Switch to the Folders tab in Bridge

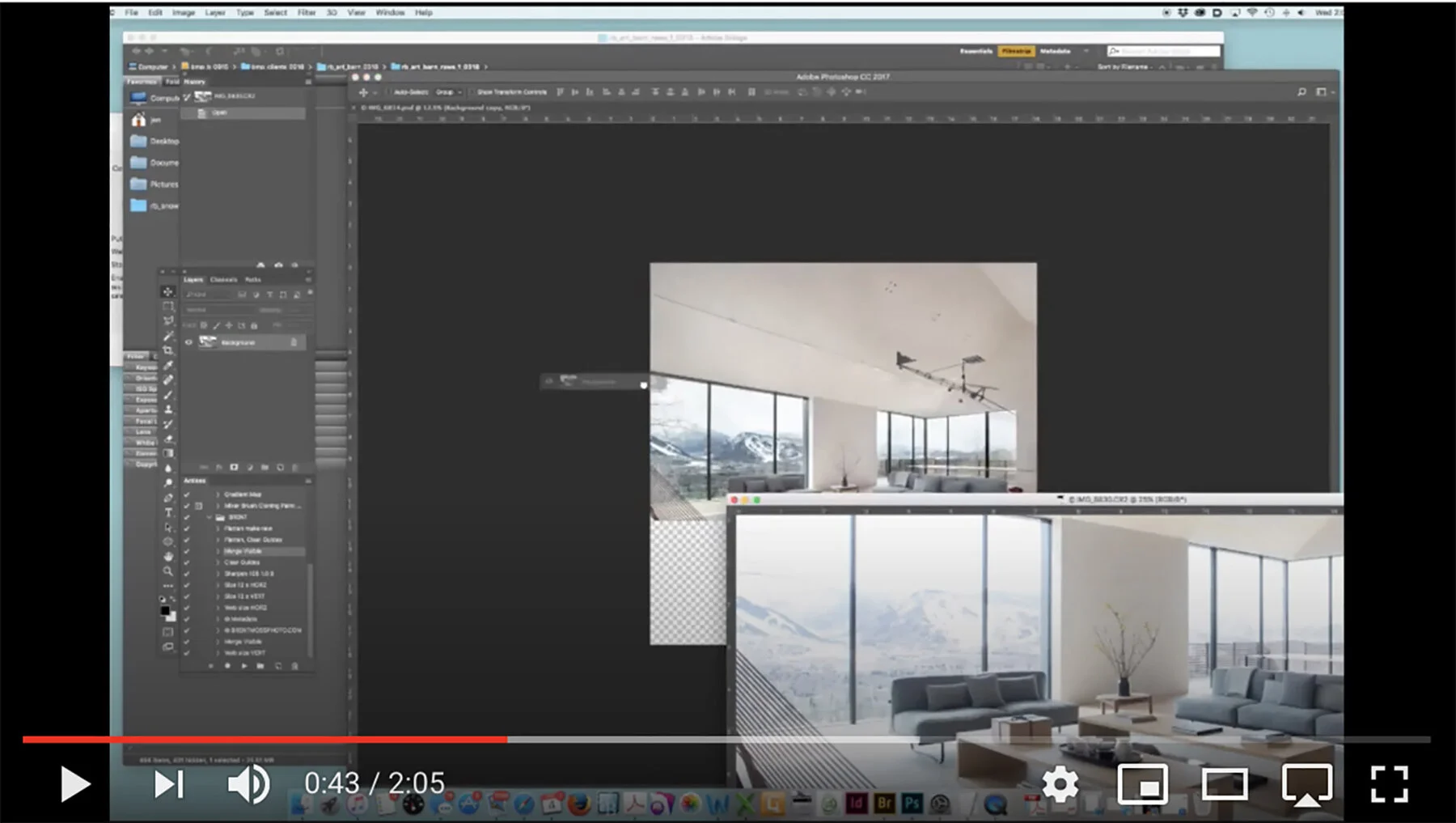coord(172,82)
